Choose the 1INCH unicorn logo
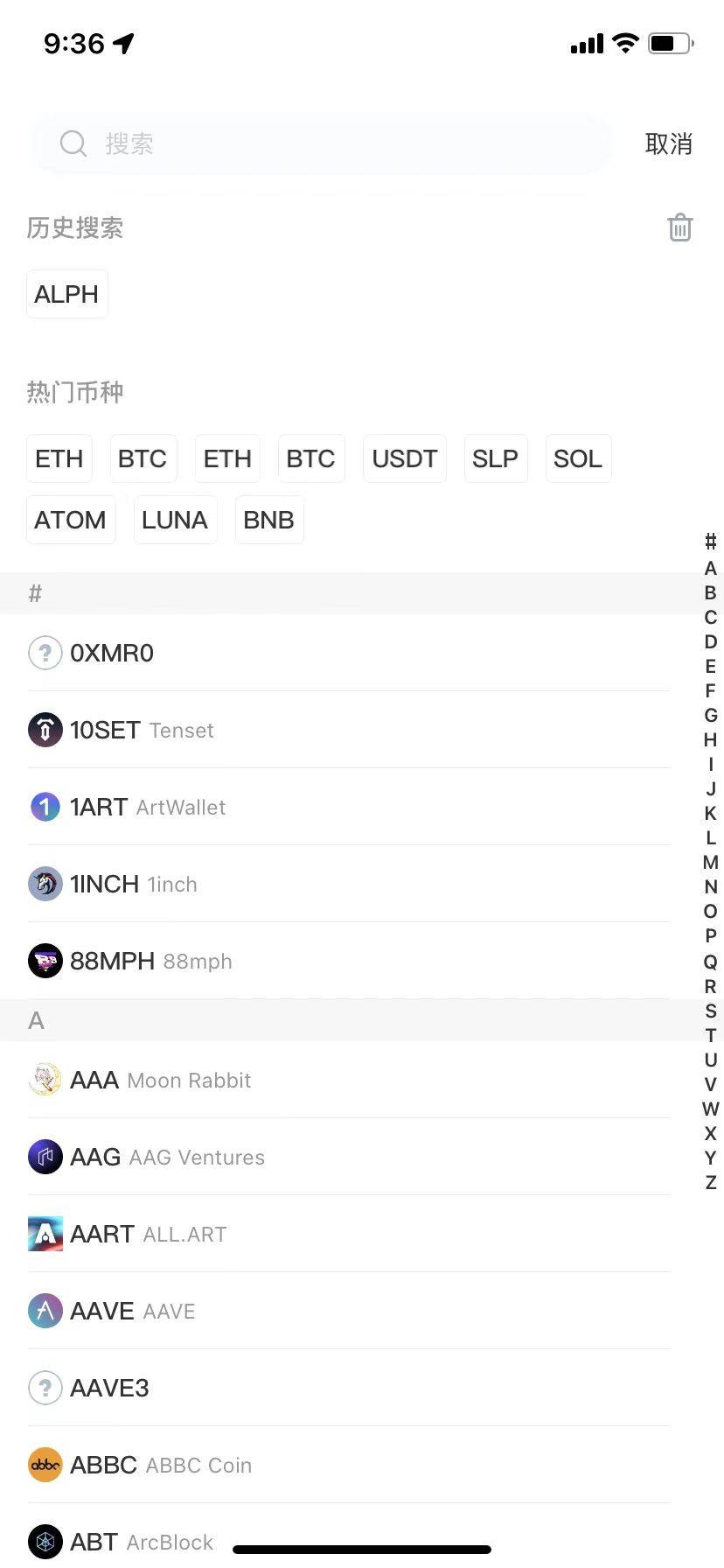The image size is (724, 1568). (45, 884)
